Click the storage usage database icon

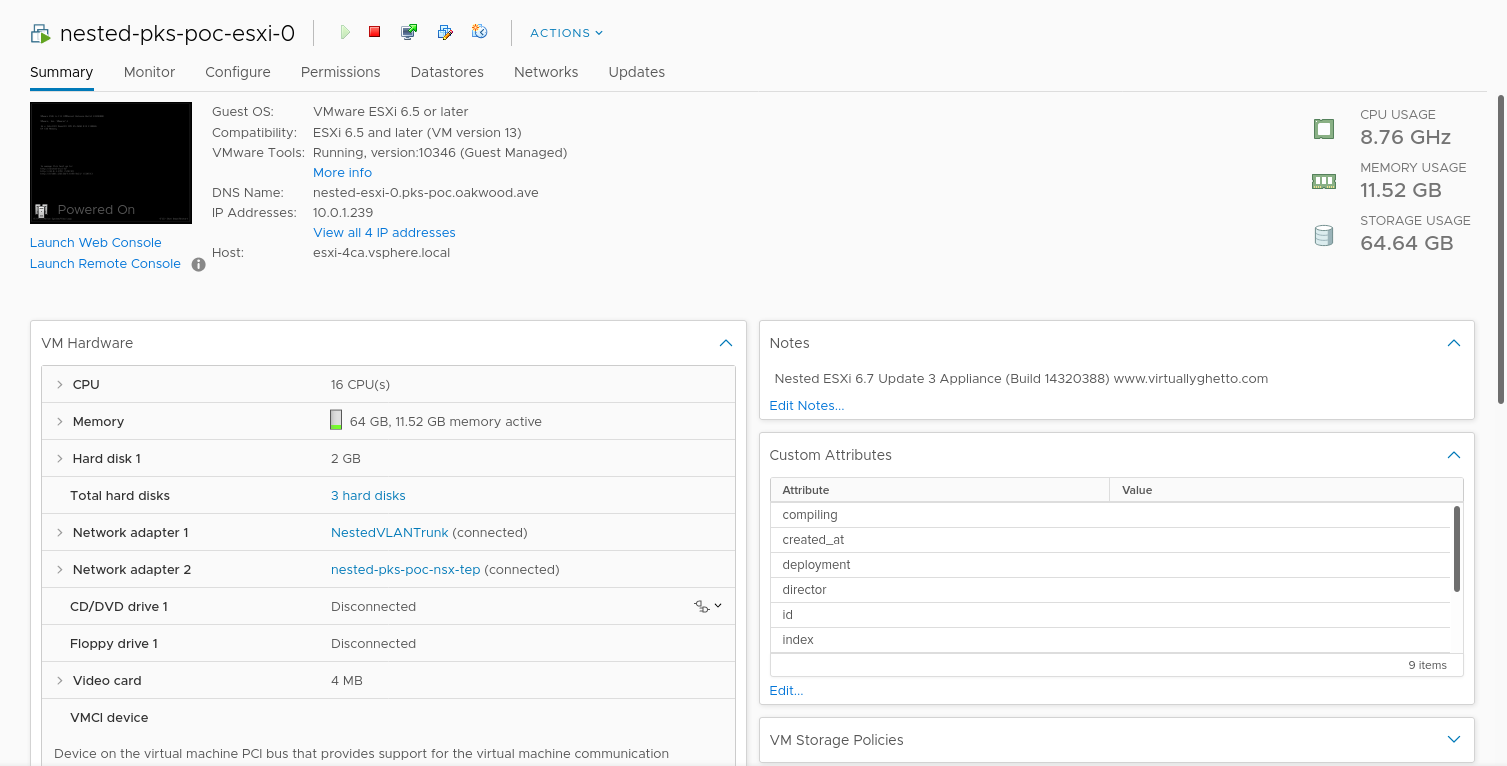tap(1324, 235)
